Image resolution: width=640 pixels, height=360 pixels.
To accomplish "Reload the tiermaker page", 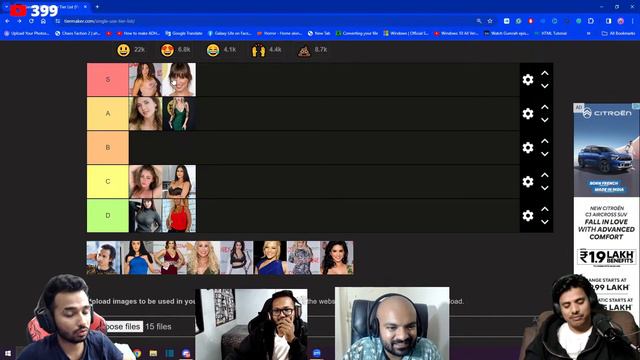I will [31, 21].
